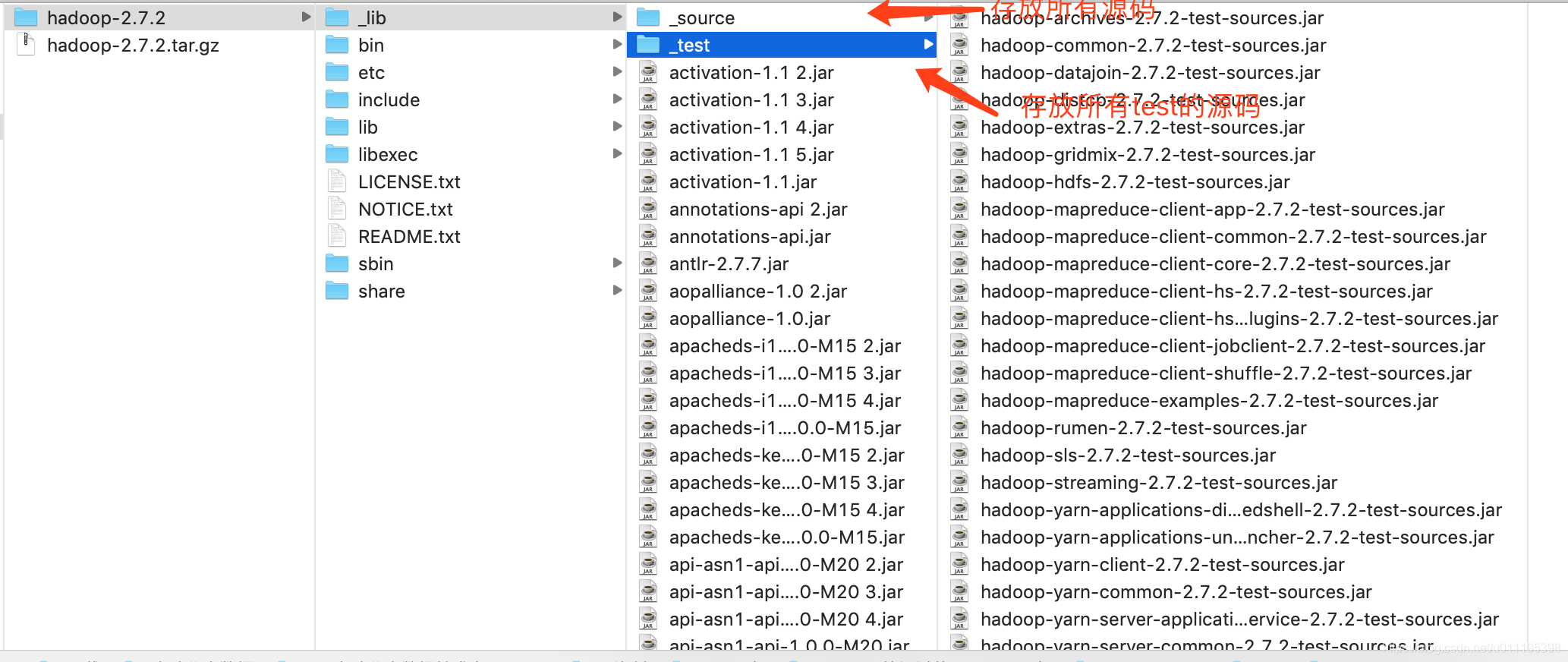Click jar icon of hadoop-gridmix-2.7.2-test-sources.jar
This screenshot has height=662, width=1568.
pos(959,154)
